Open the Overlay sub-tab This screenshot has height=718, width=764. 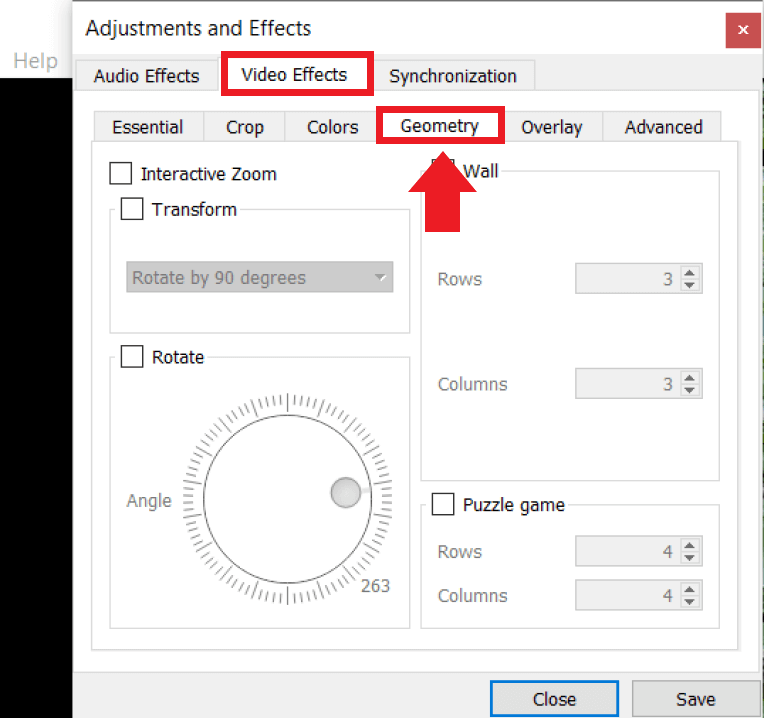551,127
